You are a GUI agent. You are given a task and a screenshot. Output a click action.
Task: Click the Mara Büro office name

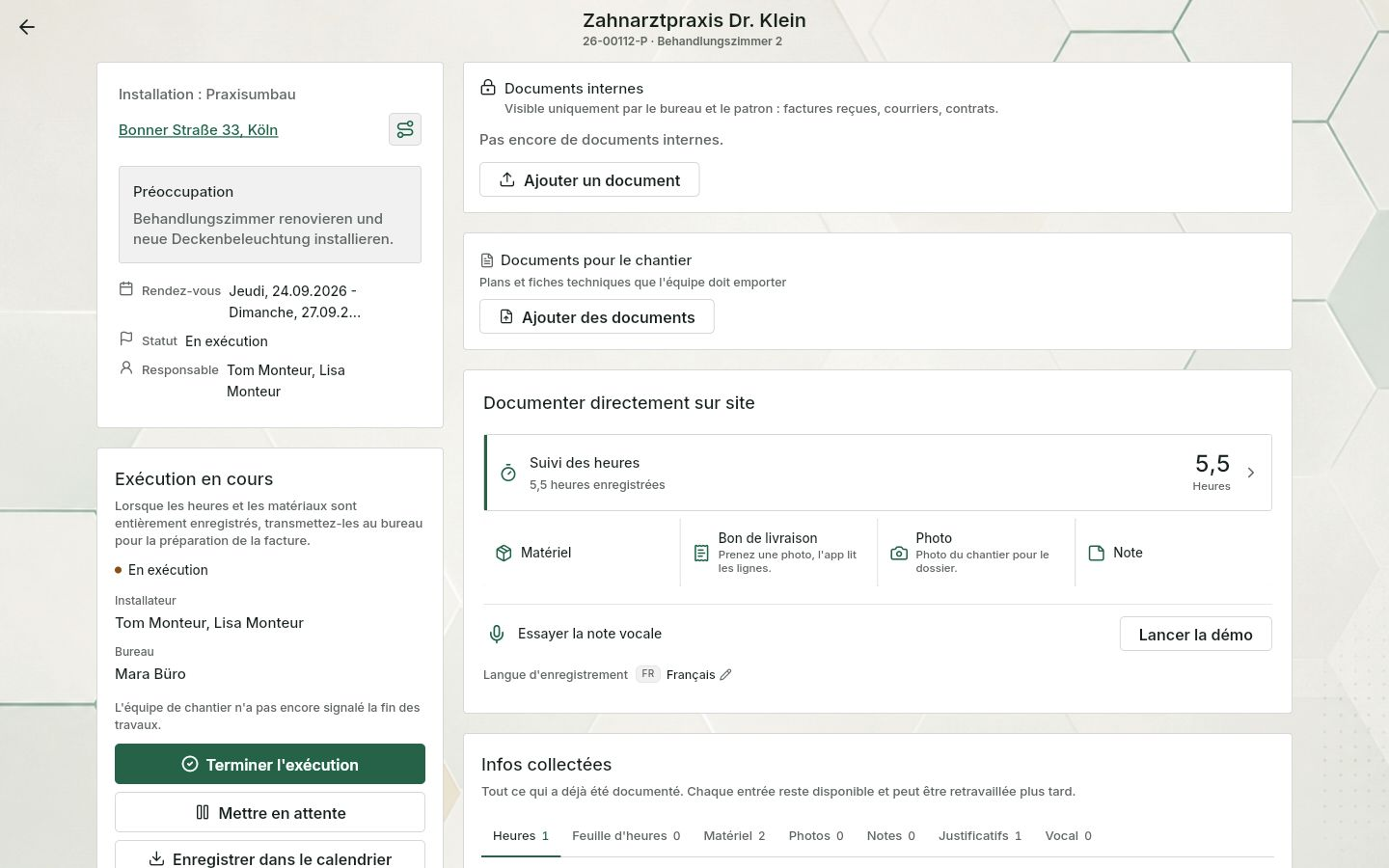[x=150, y=674]
